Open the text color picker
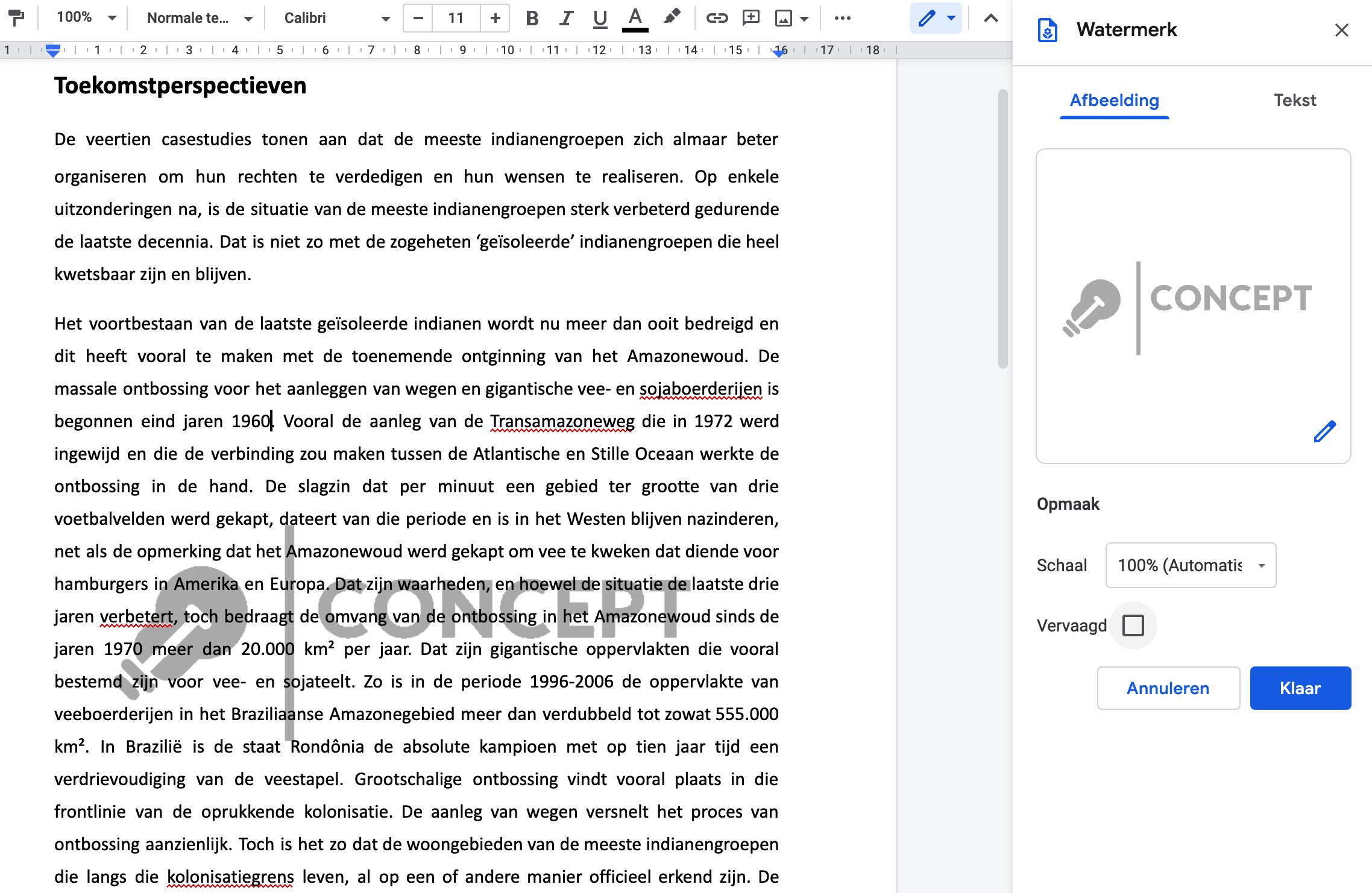This screenshot has width=1372, height=893. point(635,18)
